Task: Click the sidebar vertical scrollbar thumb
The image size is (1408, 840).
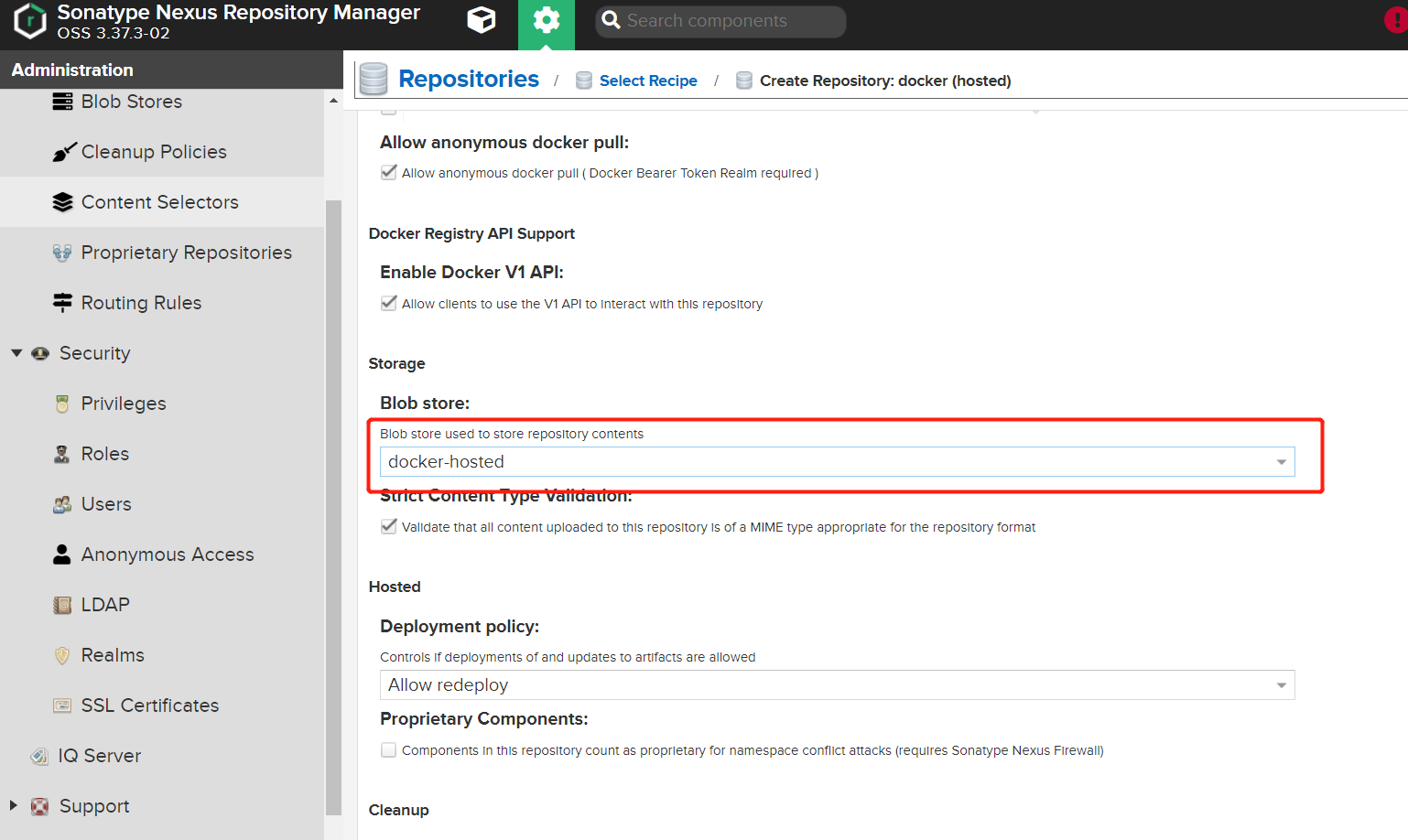Action: point(333,507)
